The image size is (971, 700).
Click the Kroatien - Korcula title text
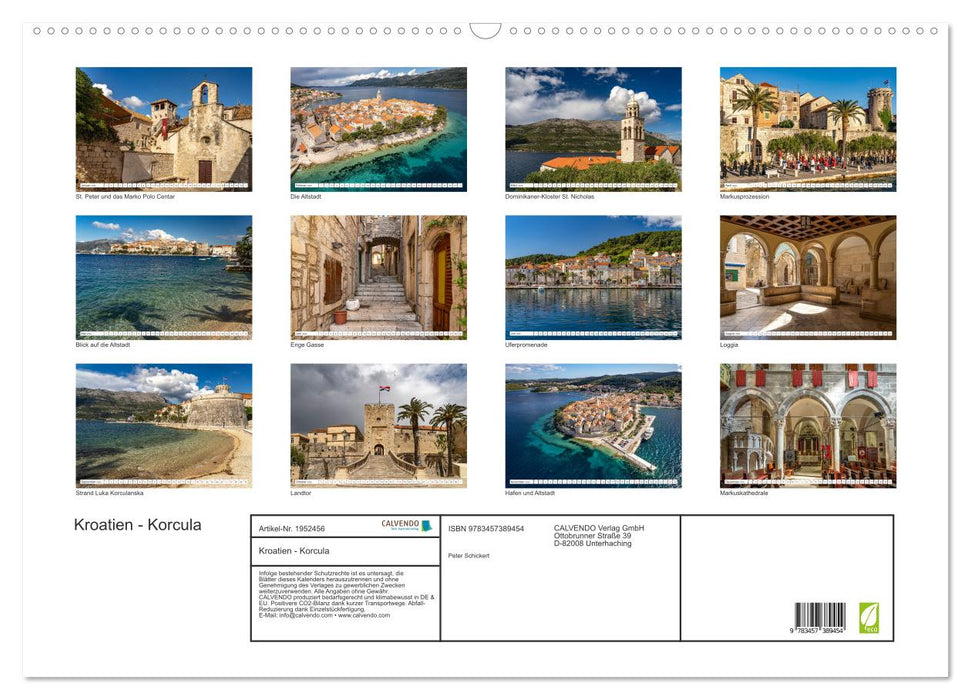click(135, 525)
